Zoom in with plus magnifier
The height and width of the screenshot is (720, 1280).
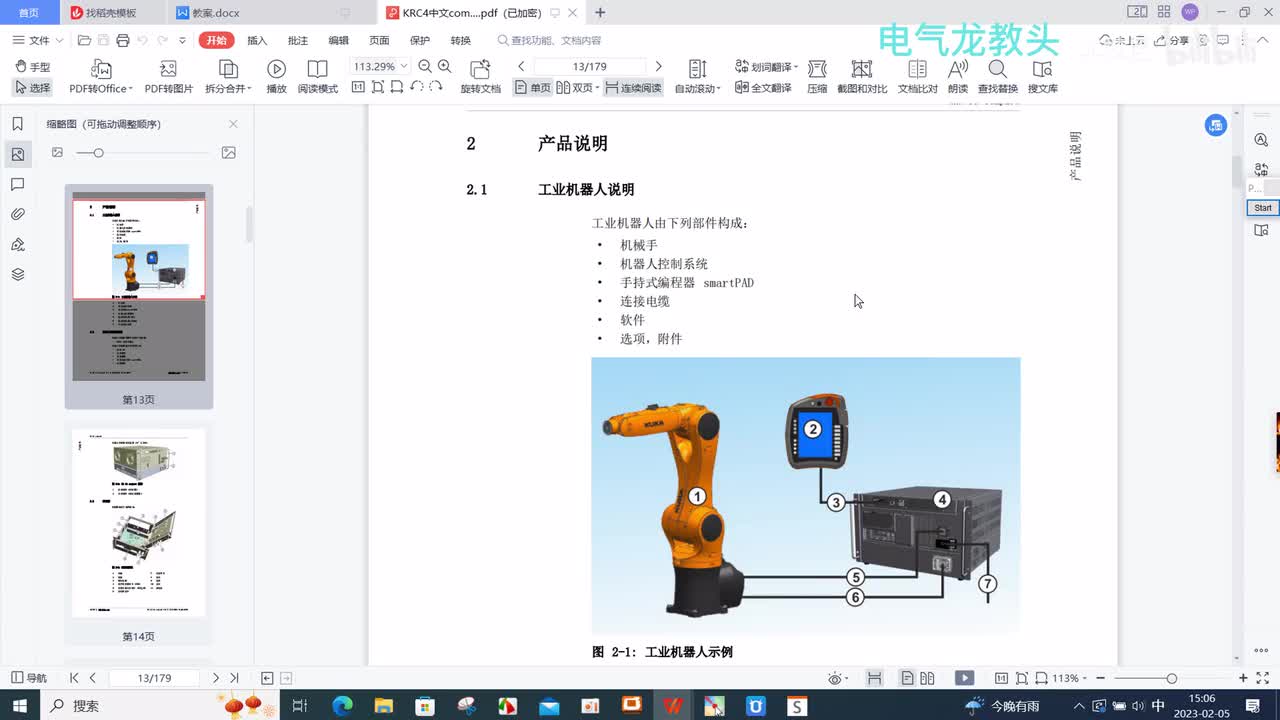click(445, 66)
